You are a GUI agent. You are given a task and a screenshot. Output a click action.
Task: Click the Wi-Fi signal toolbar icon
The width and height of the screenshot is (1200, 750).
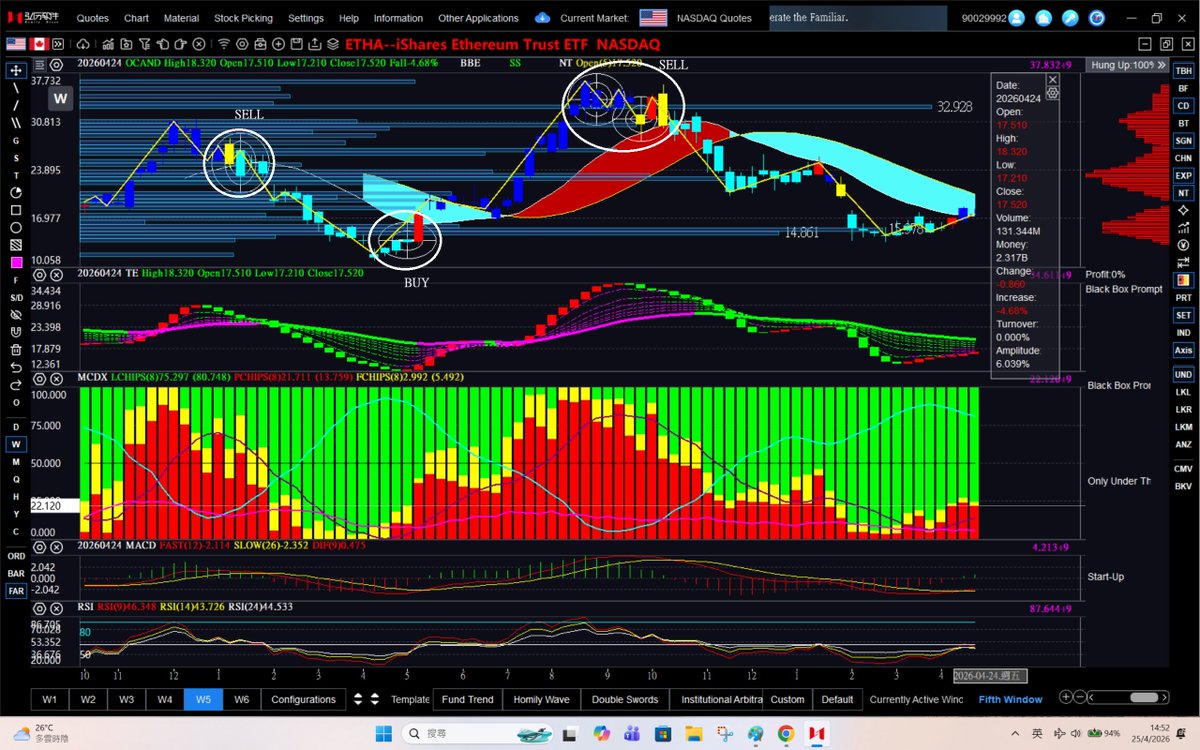click(224, 44)
